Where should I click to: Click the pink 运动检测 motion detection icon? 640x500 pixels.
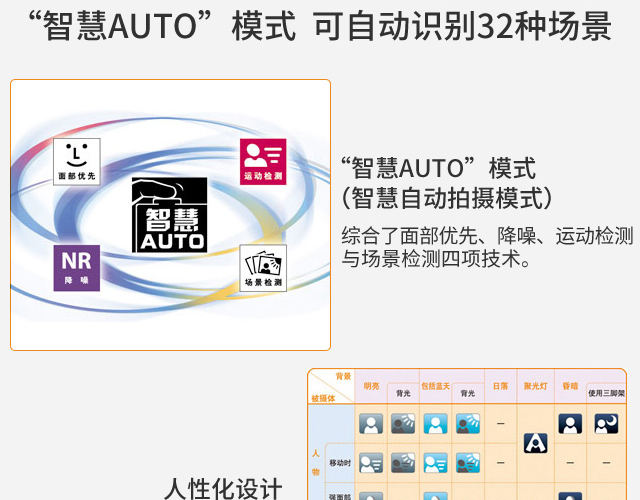(263, 162)
